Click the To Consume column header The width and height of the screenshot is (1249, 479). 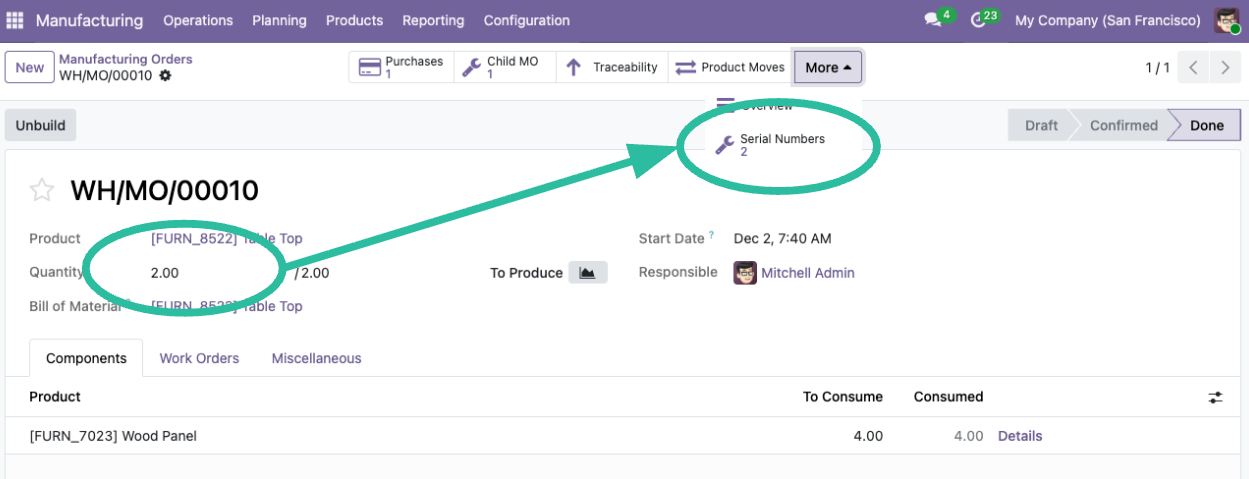[x=843, y=397]
